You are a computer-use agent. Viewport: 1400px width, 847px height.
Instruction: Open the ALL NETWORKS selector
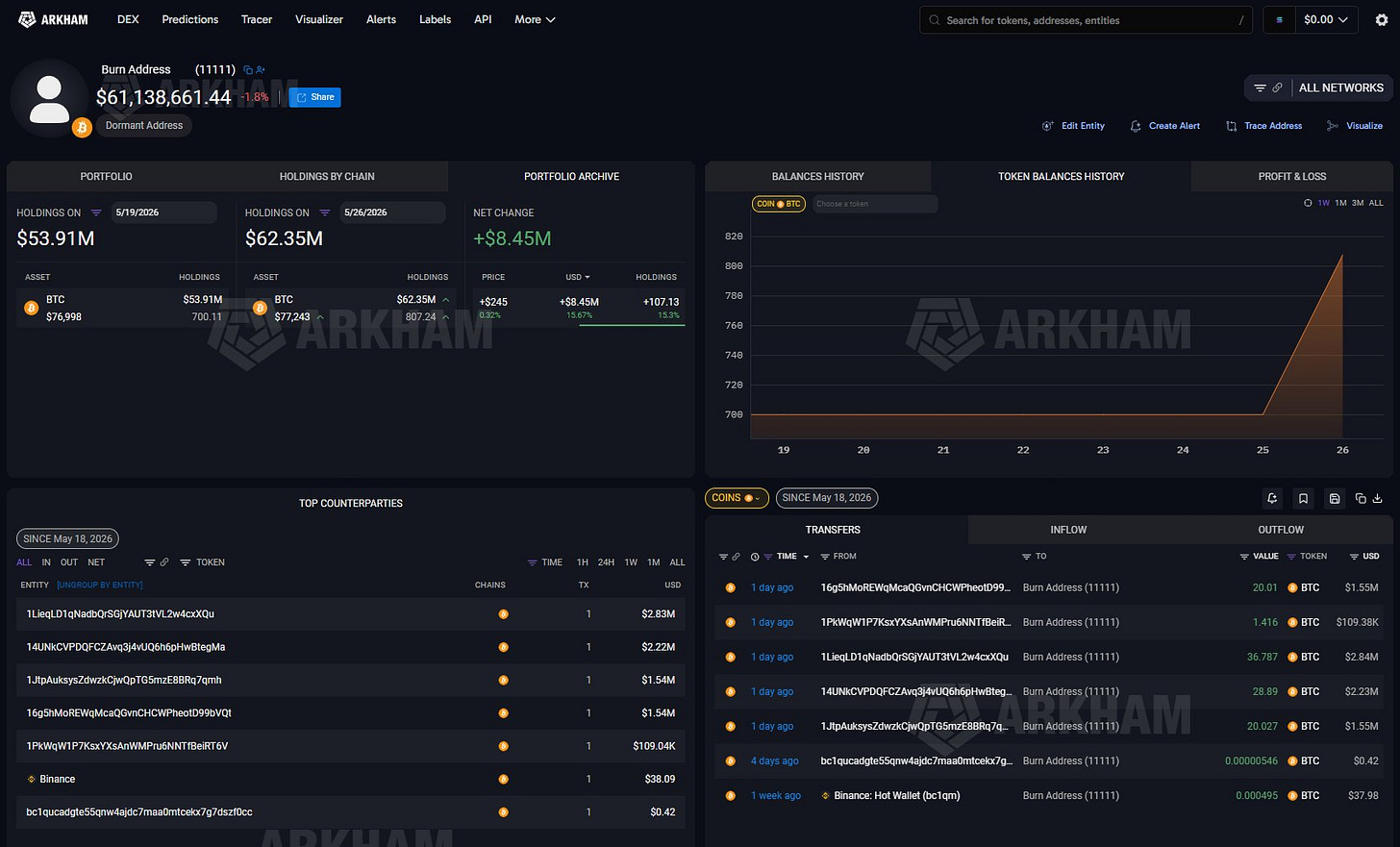(1340, 87)
